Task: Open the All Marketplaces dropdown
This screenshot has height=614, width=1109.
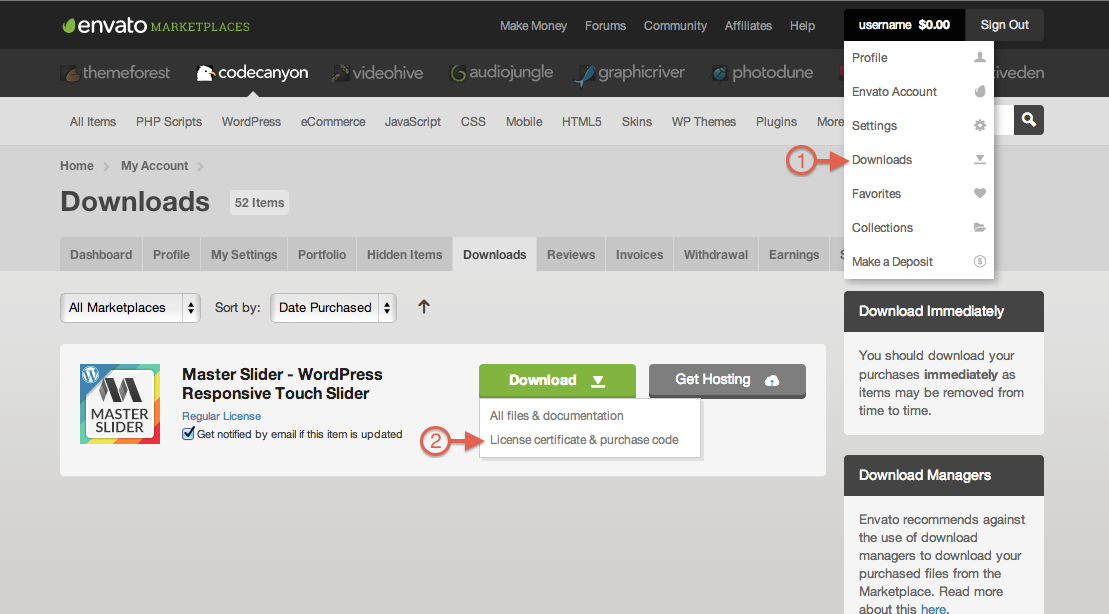Action: click(130, 307)
